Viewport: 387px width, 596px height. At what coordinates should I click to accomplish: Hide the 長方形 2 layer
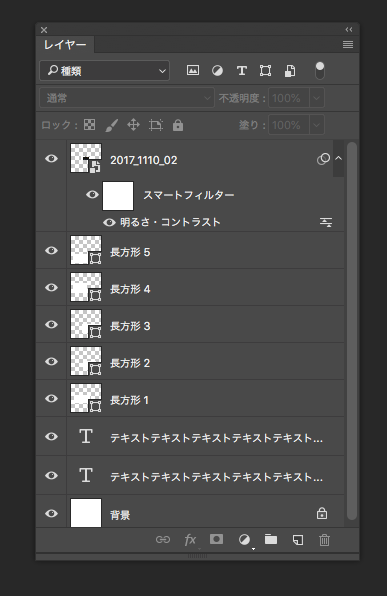pyautogui.click(x=51, y=361)
